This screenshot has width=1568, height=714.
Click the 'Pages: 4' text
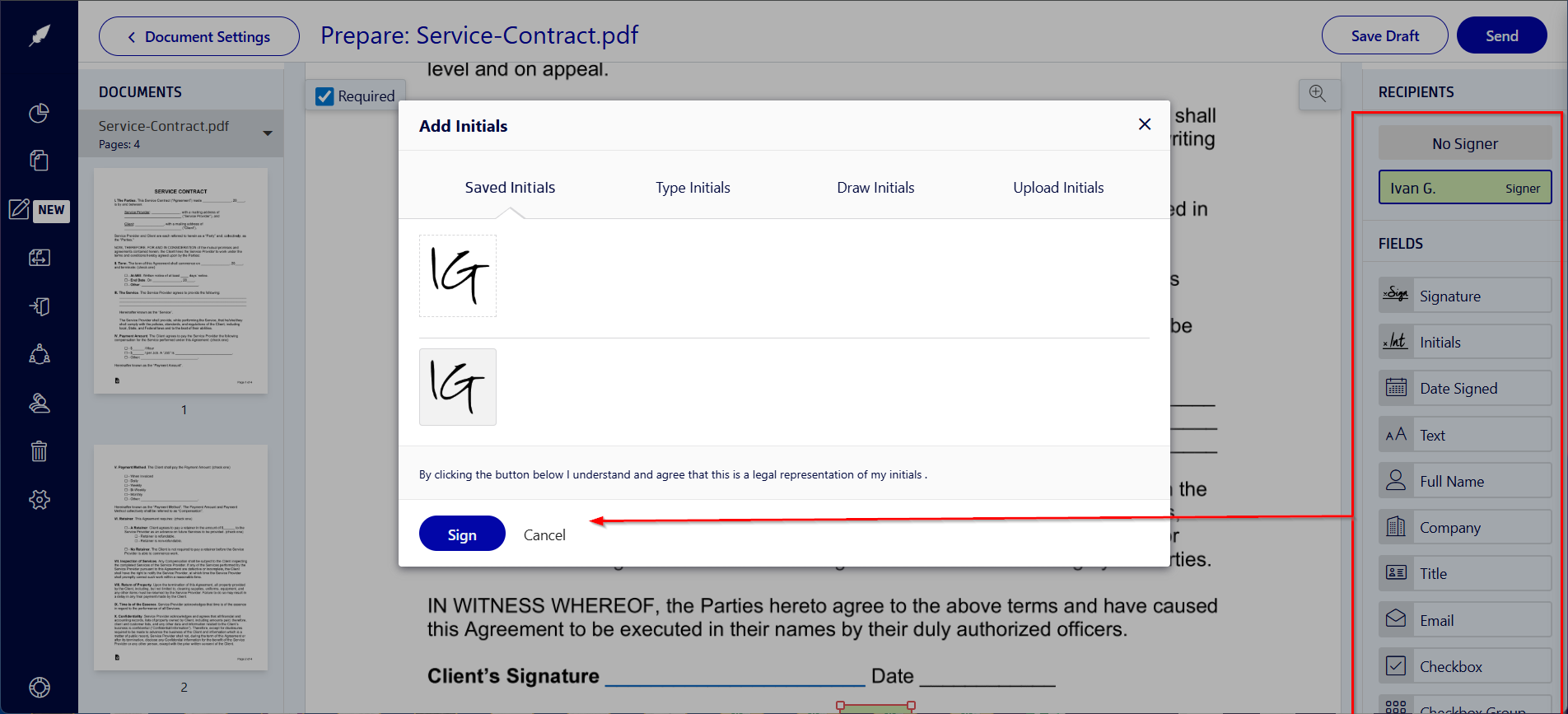(x=119, y=144)
